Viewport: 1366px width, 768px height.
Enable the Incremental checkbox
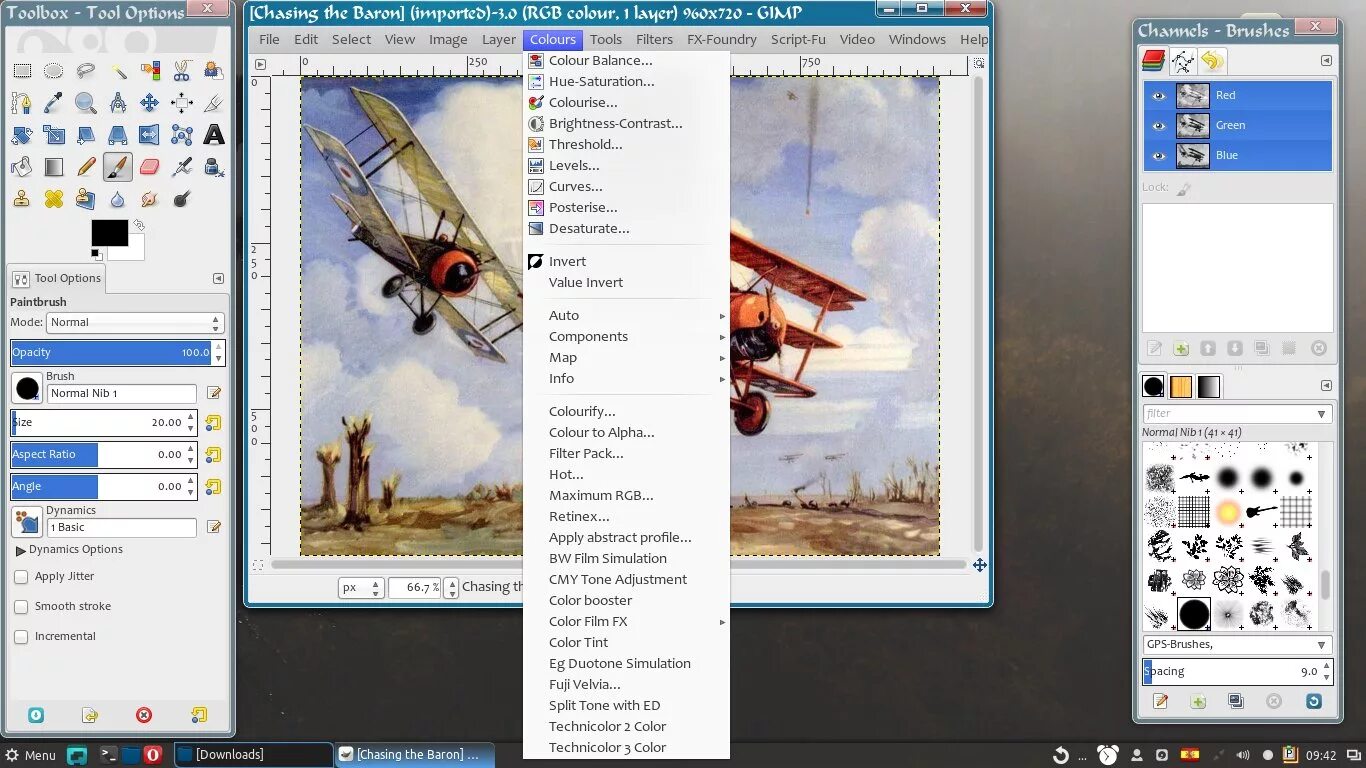(x=21, y=637)
